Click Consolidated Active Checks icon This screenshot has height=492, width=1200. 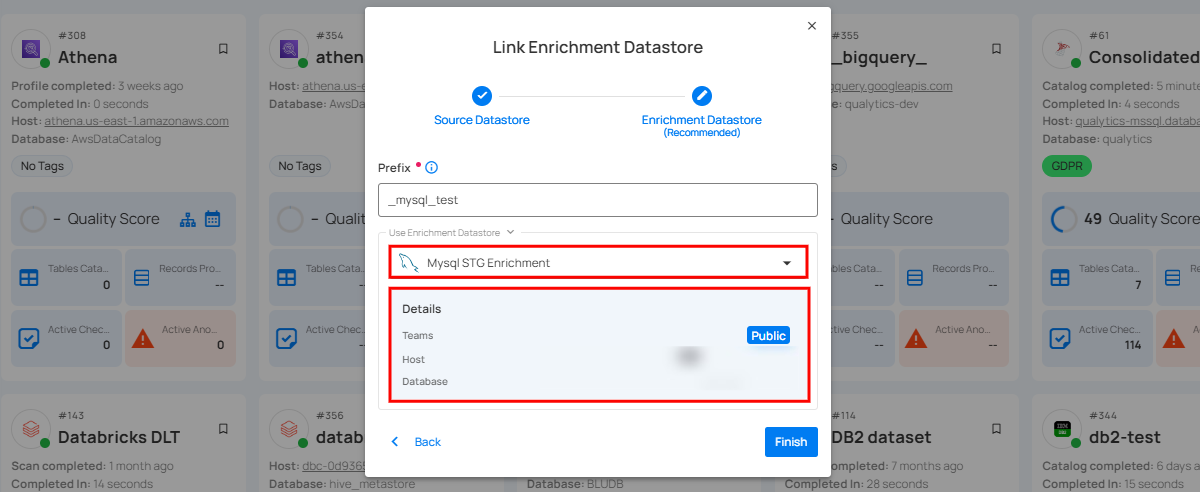(x=1061, y=338)
